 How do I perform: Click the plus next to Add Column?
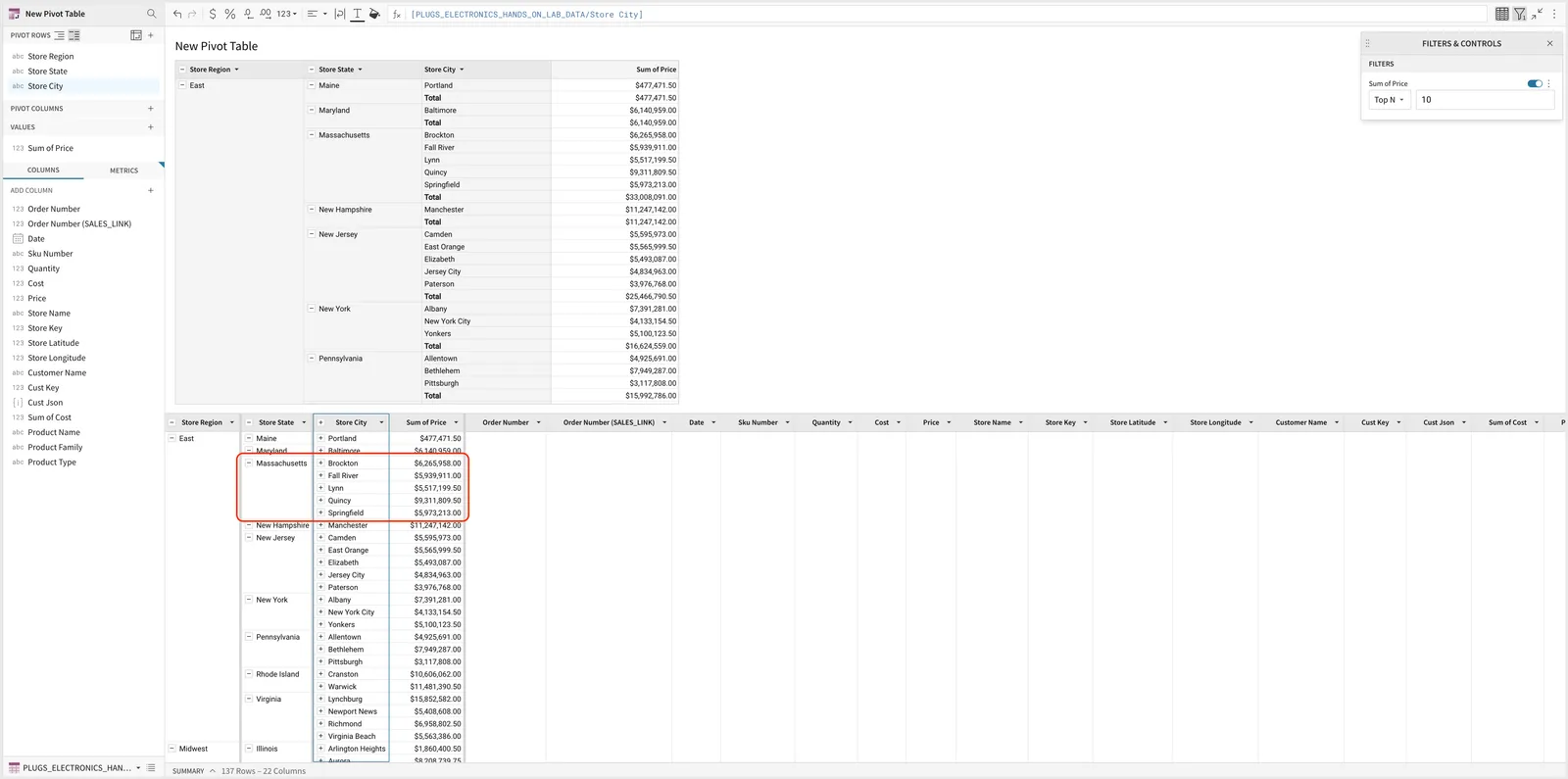click(151, 191)
